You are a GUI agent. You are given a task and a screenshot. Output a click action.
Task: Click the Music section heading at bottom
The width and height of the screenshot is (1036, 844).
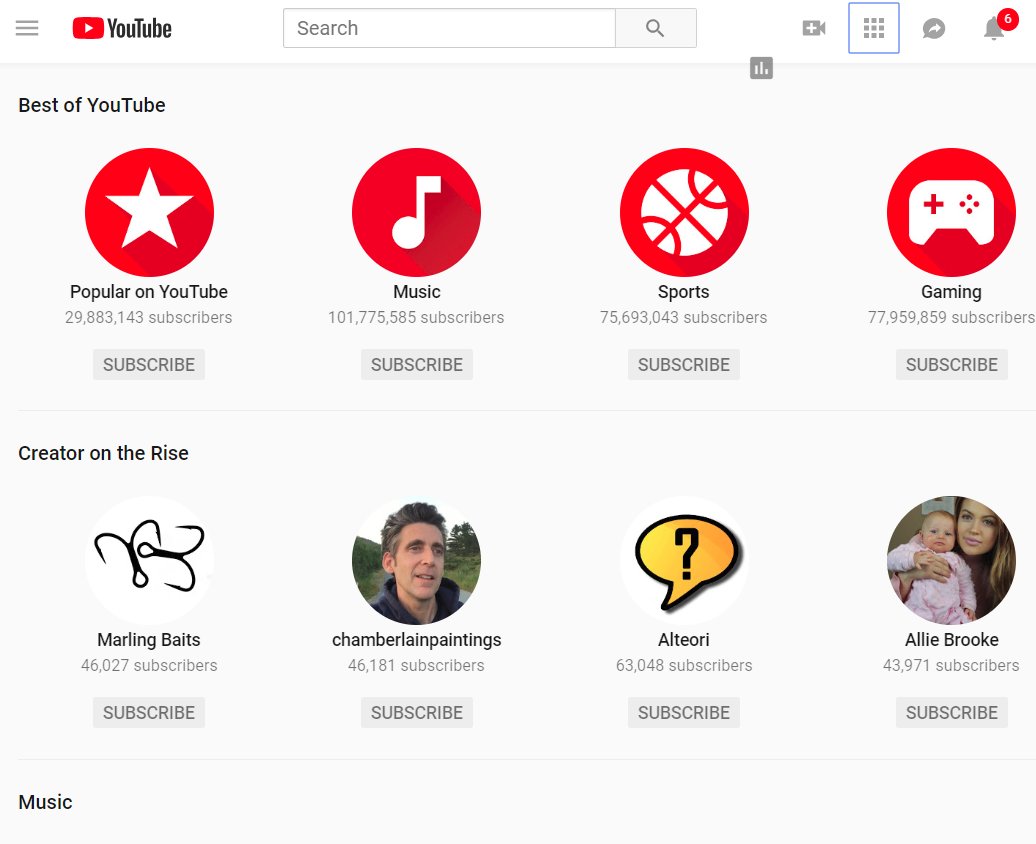tap(45, 802)
